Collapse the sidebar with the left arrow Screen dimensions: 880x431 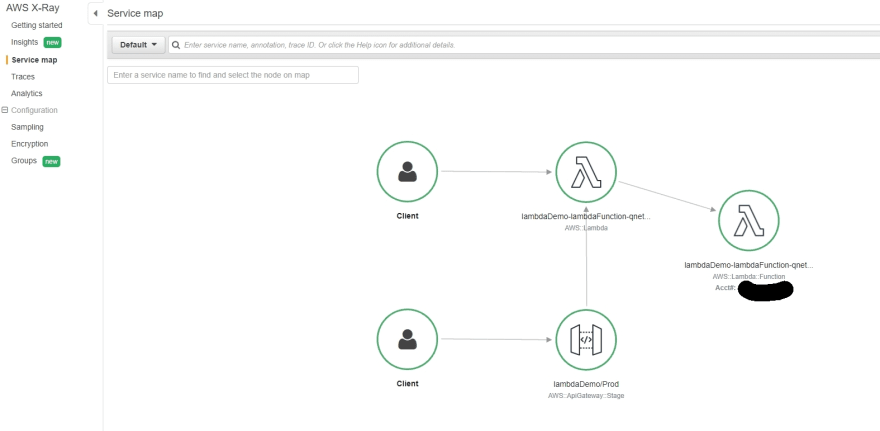tap(95, 13)
